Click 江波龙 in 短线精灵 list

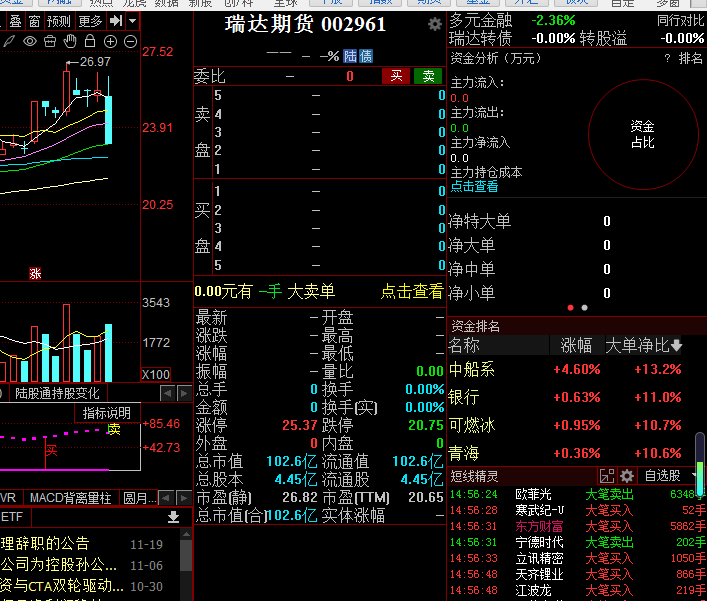click(x=533, y=590)
